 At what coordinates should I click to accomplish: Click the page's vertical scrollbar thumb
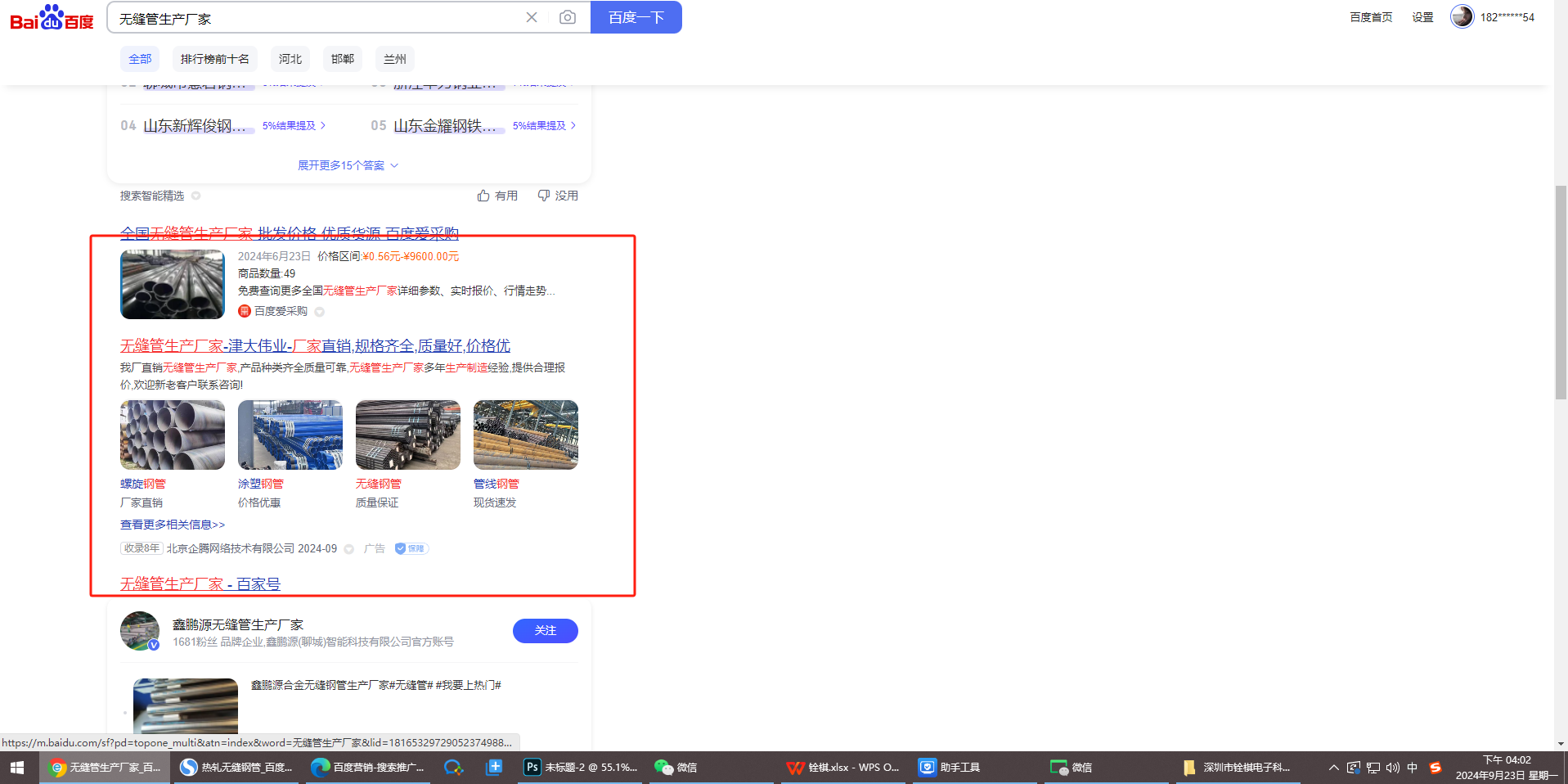(1561, 293)
